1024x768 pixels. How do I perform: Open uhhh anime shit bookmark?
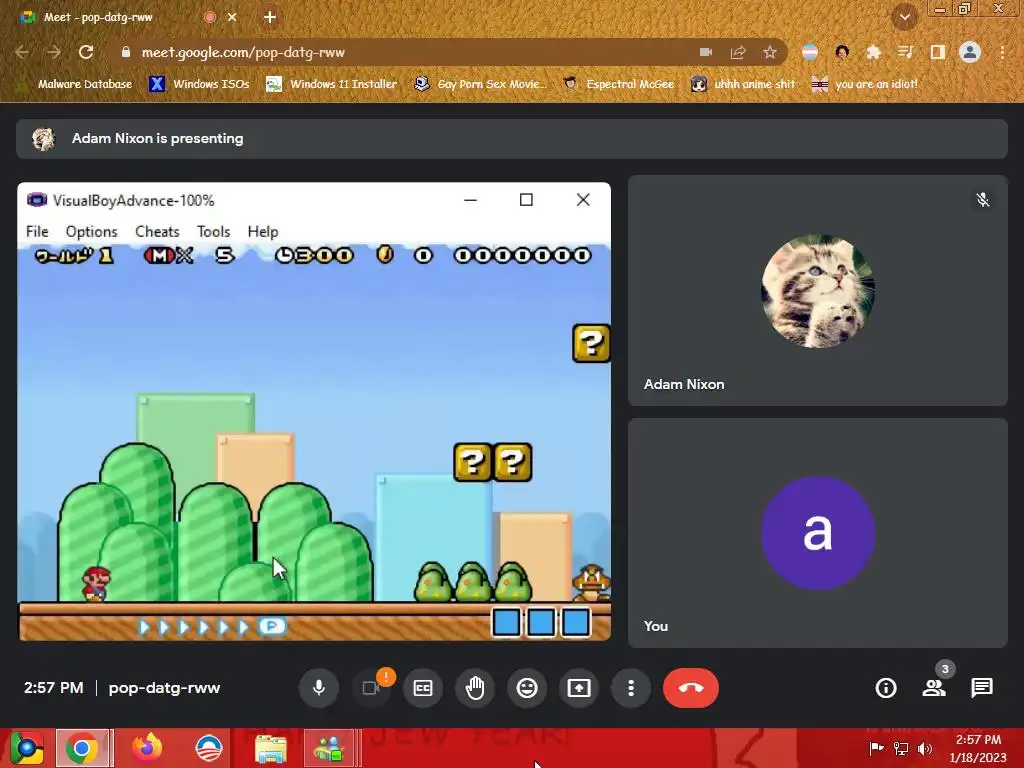(744, 84)
